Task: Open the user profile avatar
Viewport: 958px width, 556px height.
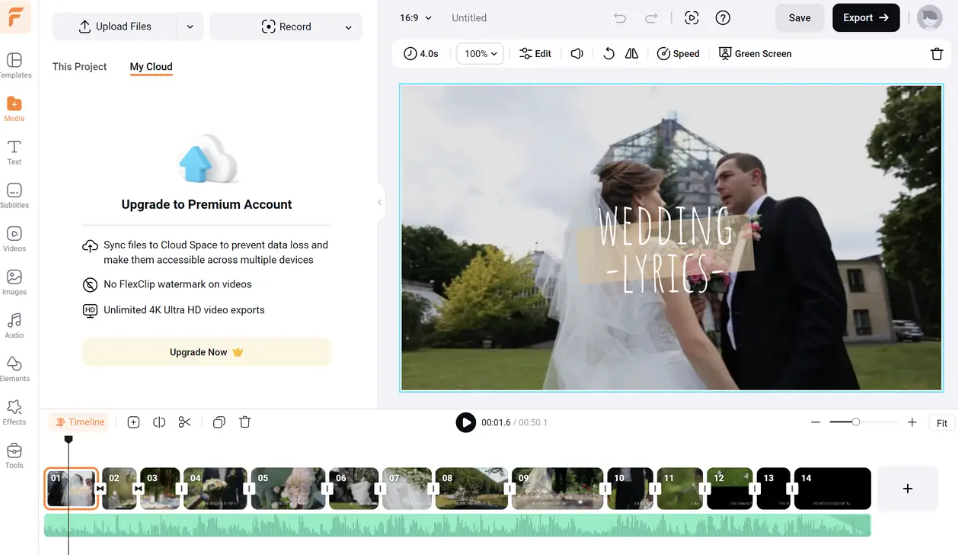Action: pyautogui.click(x=929, y=18)
